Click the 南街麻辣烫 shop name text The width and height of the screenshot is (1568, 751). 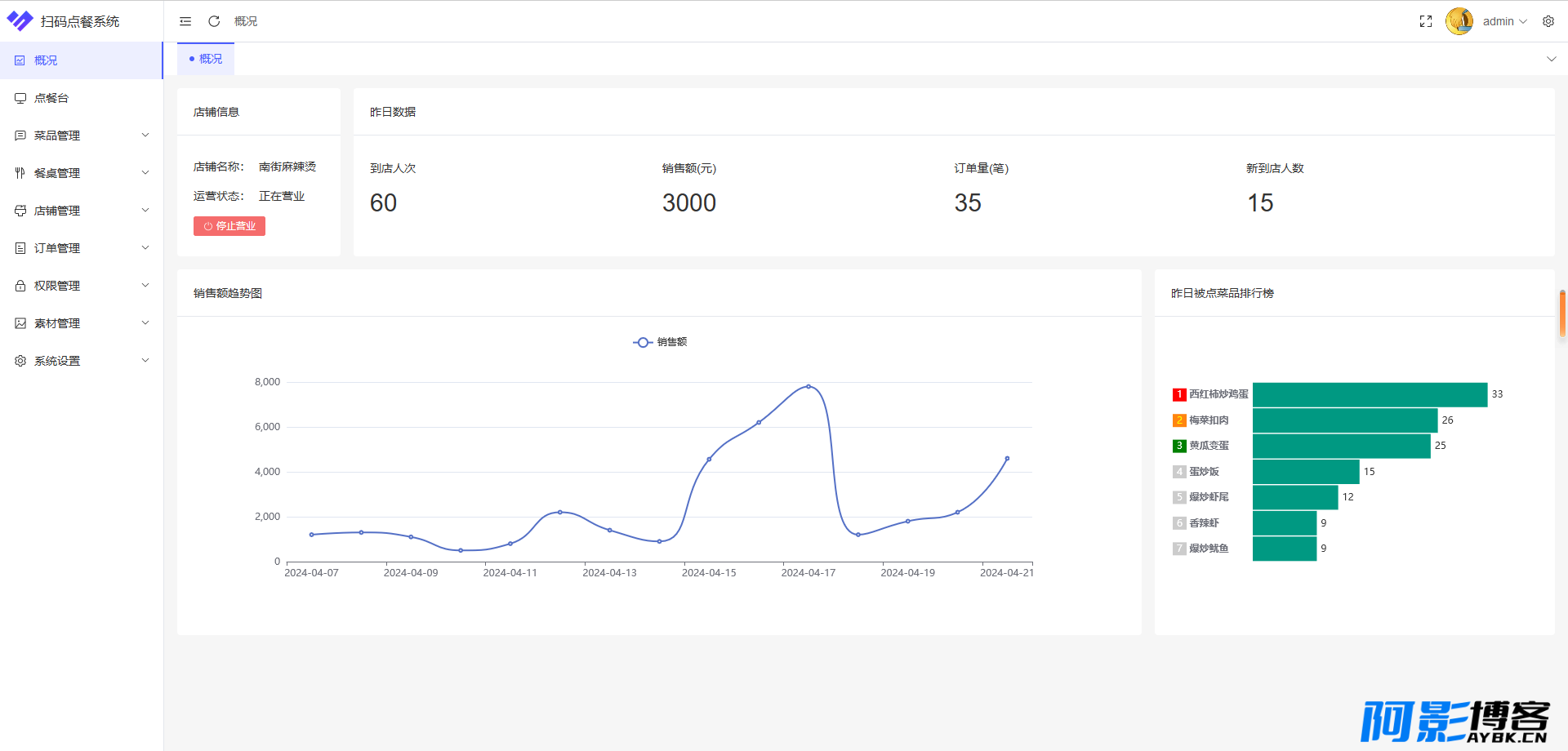pyautogui.click(x=287, y=167)
